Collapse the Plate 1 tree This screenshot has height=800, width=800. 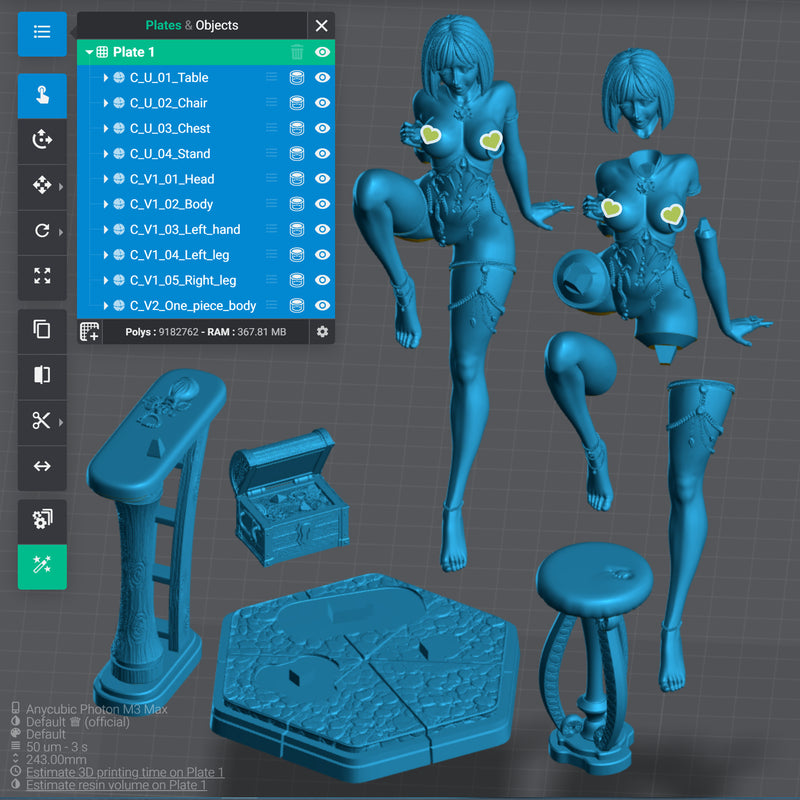(x=89, y=52)
